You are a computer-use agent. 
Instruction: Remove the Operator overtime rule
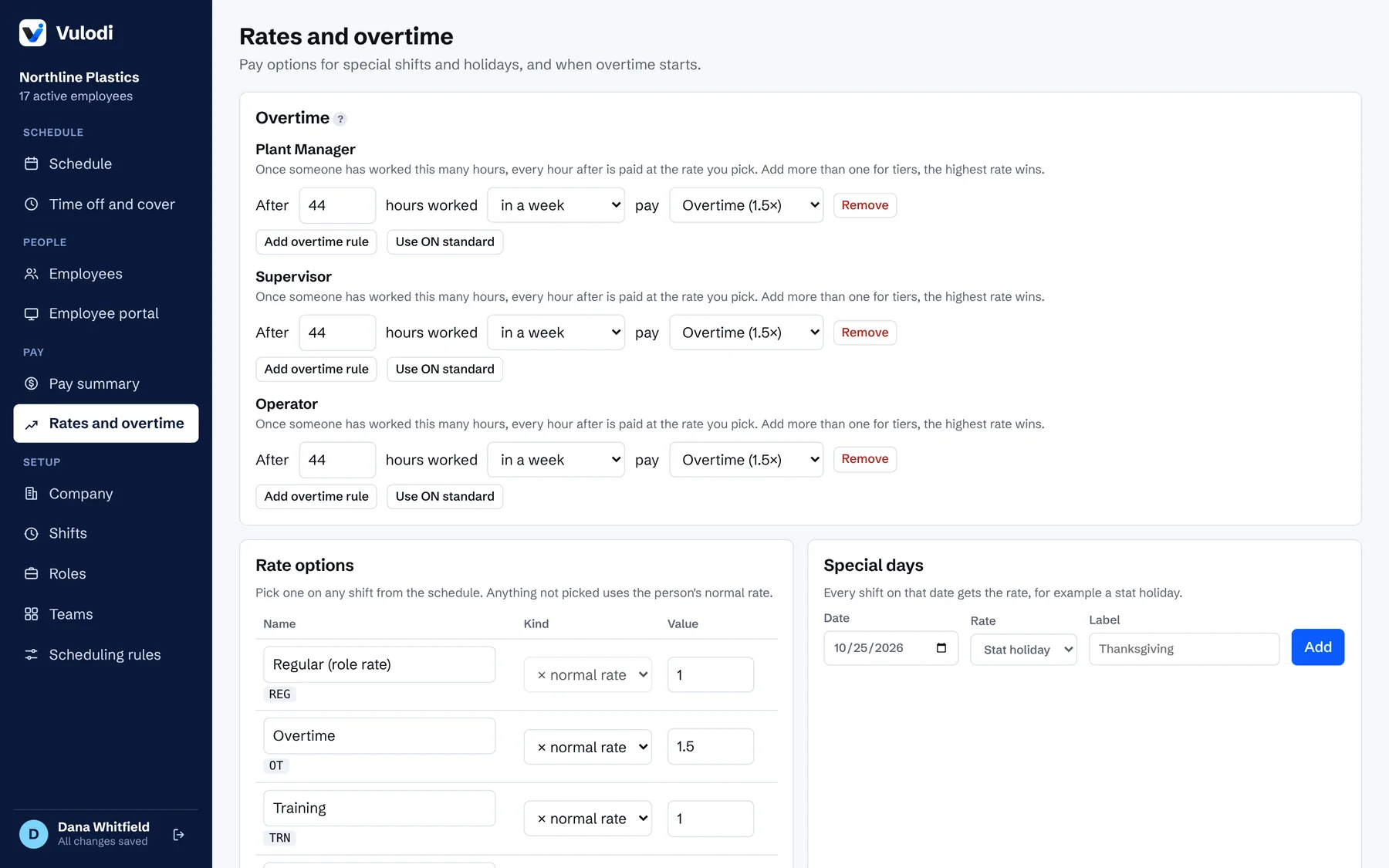pyautogui.click(x=865, y=459)
